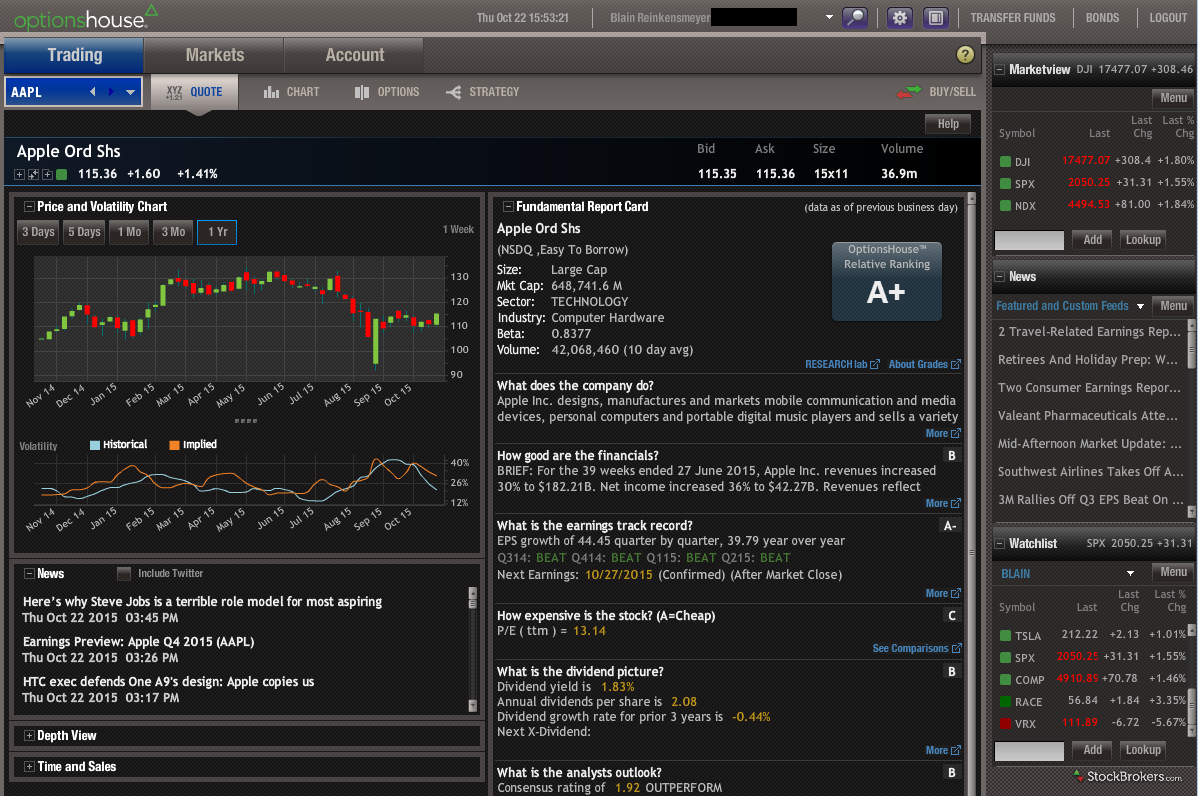The height and width of the screenshot is (796, 1198).
Task: Switch to the Markets tab
Action: [x=215, y=55]
